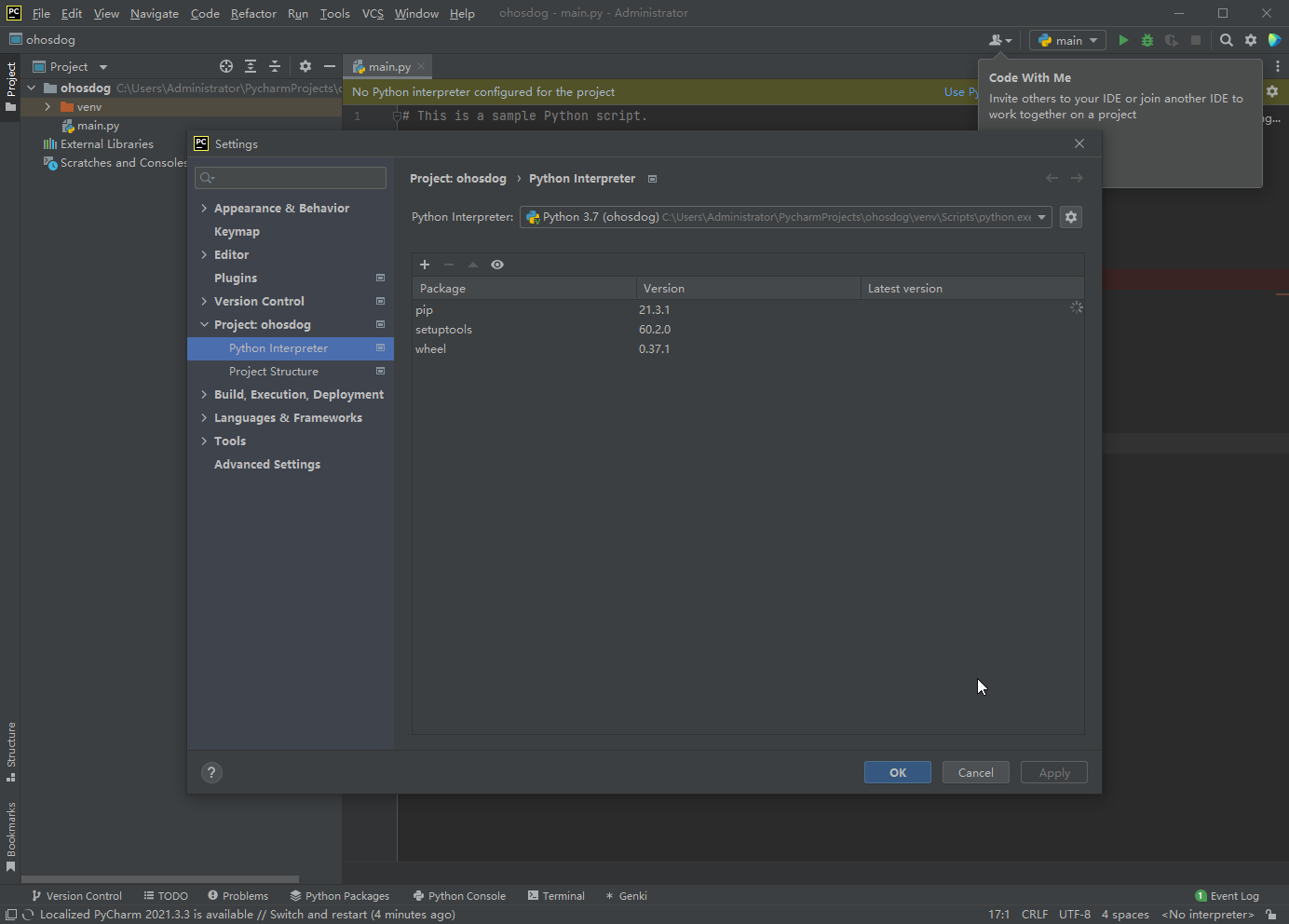Close the Settings dialog with the X

pyautogui.click(x=1079, y=143)
